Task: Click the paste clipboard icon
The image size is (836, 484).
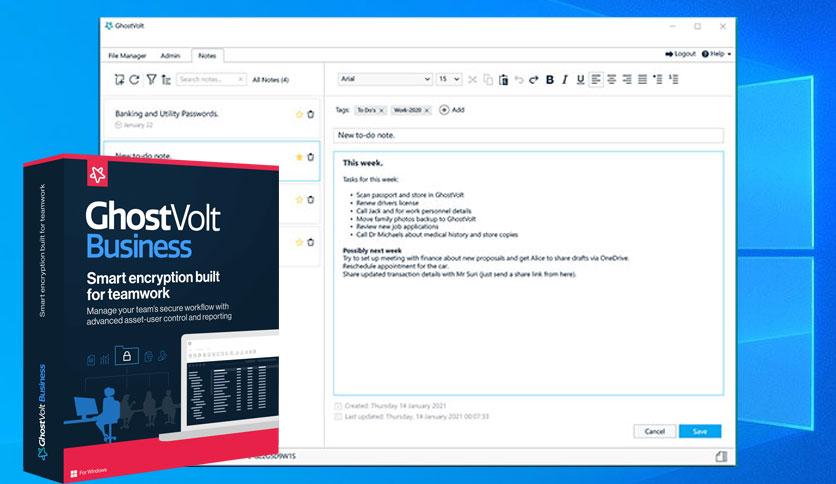Action: [503, 80]
